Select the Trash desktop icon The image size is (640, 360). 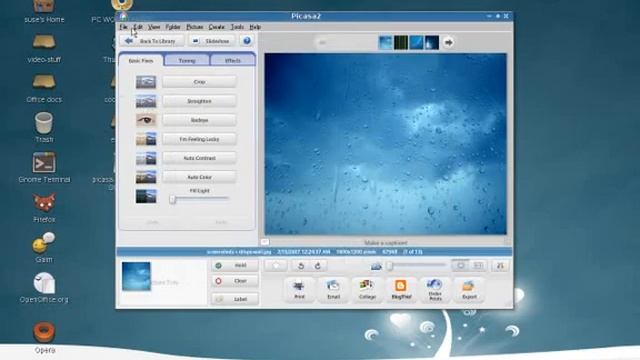[44, 128]
